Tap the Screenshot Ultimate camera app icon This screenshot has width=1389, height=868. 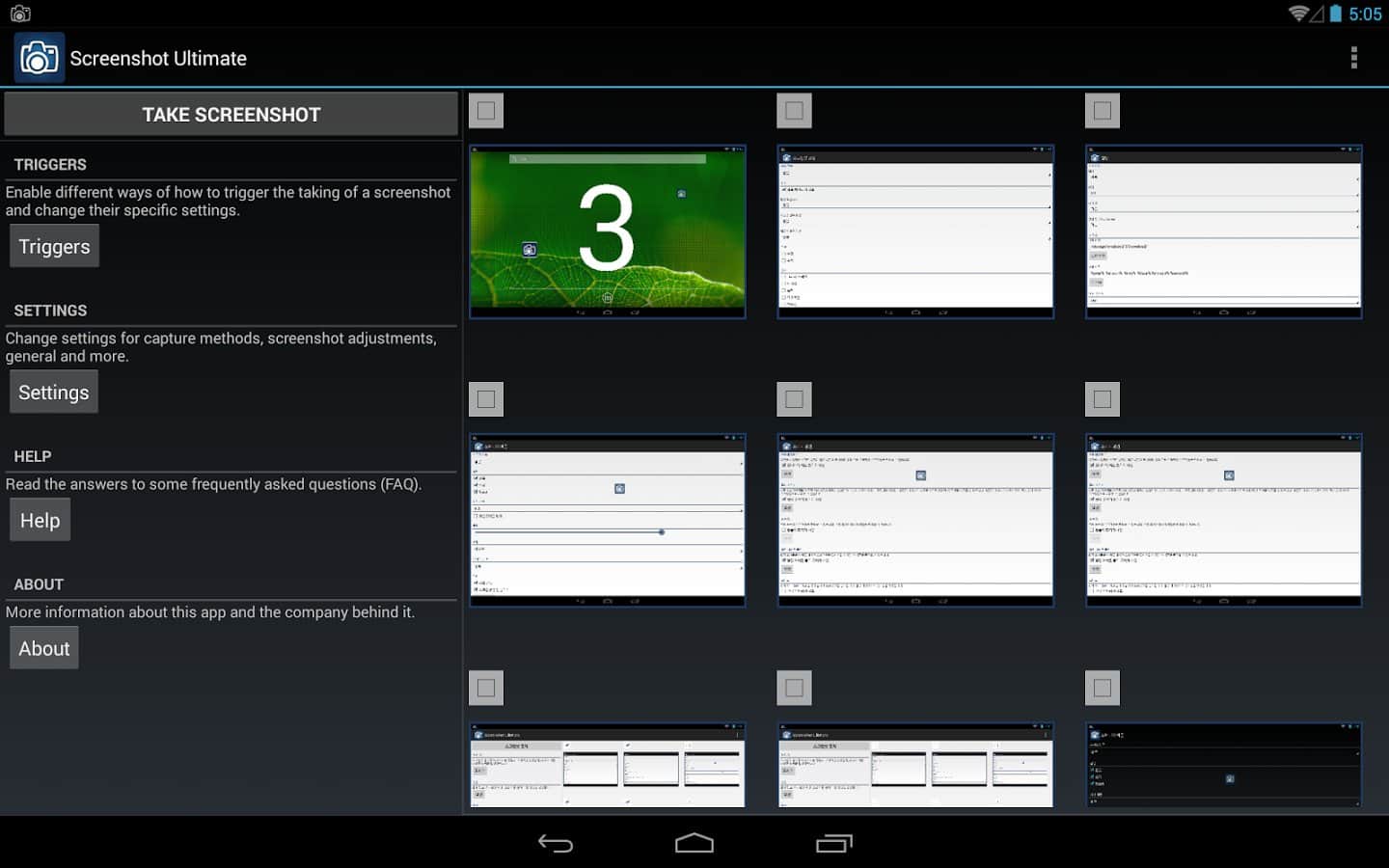39,58
